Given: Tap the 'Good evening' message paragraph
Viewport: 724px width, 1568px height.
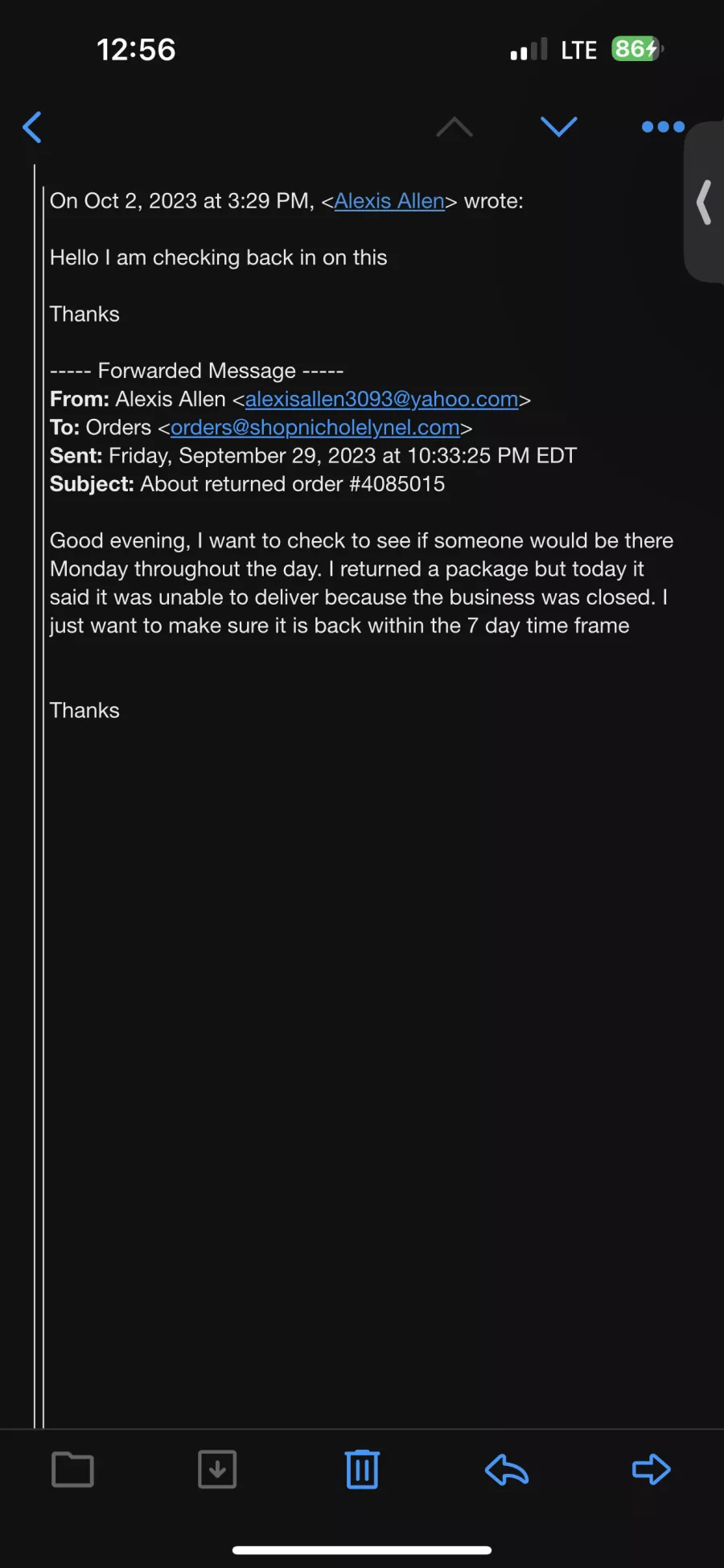Looking at the screenshot, I should (361, 583).
